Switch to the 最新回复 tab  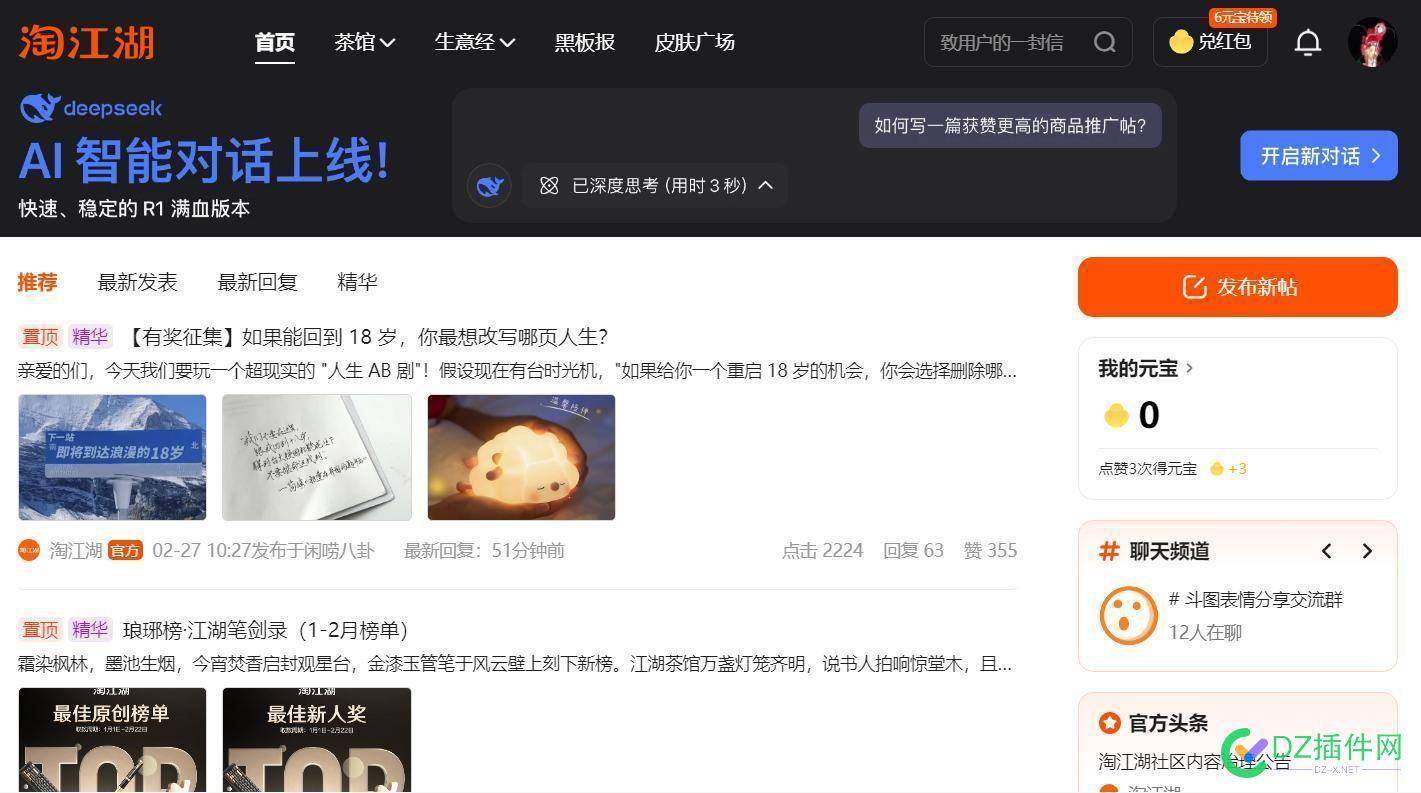257,282
